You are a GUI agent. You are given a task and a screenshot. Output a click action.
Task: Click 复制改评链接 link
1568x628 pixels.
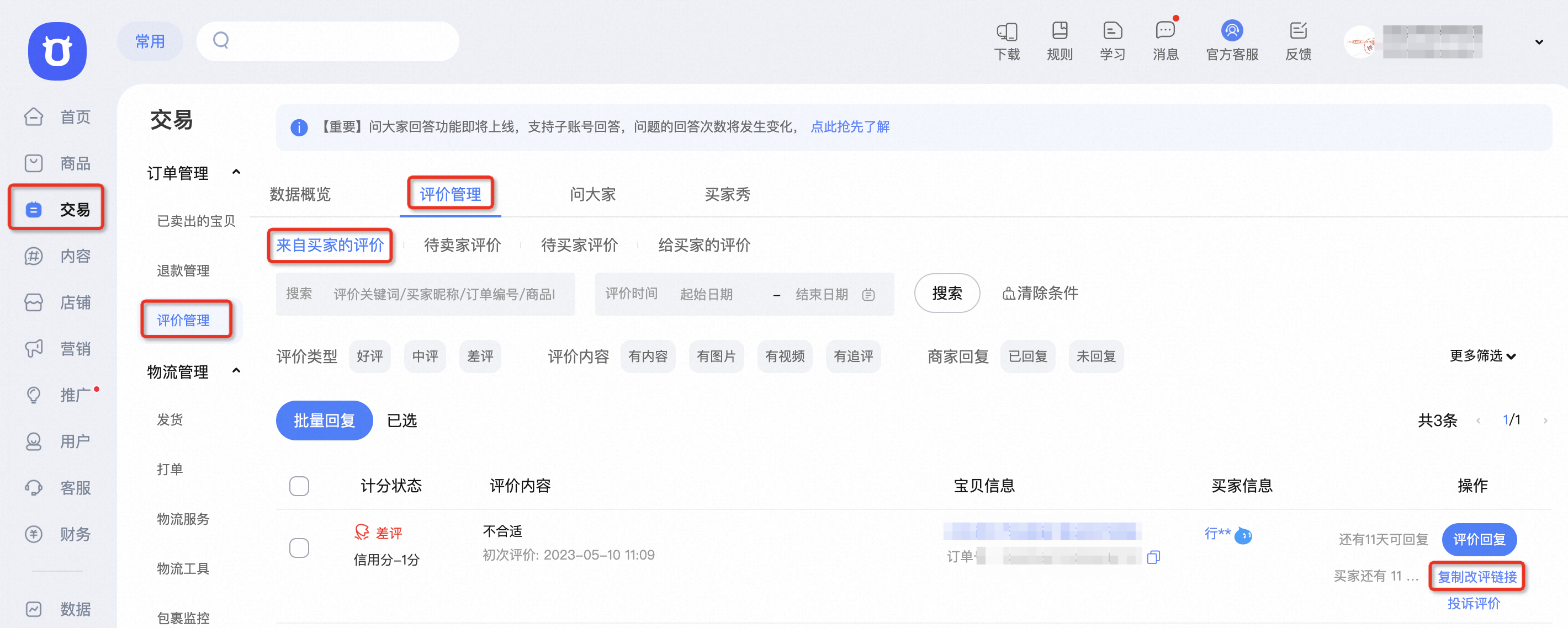pyautogui.click(x=1477, y=576)
